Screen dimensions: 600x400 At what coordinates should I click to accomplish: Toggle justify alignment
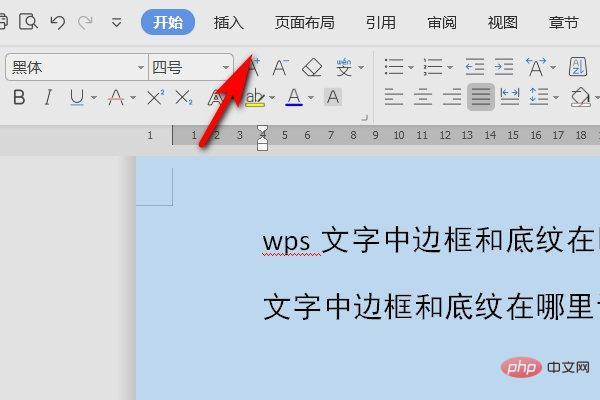pyautogui.click(x=481, y=97)
